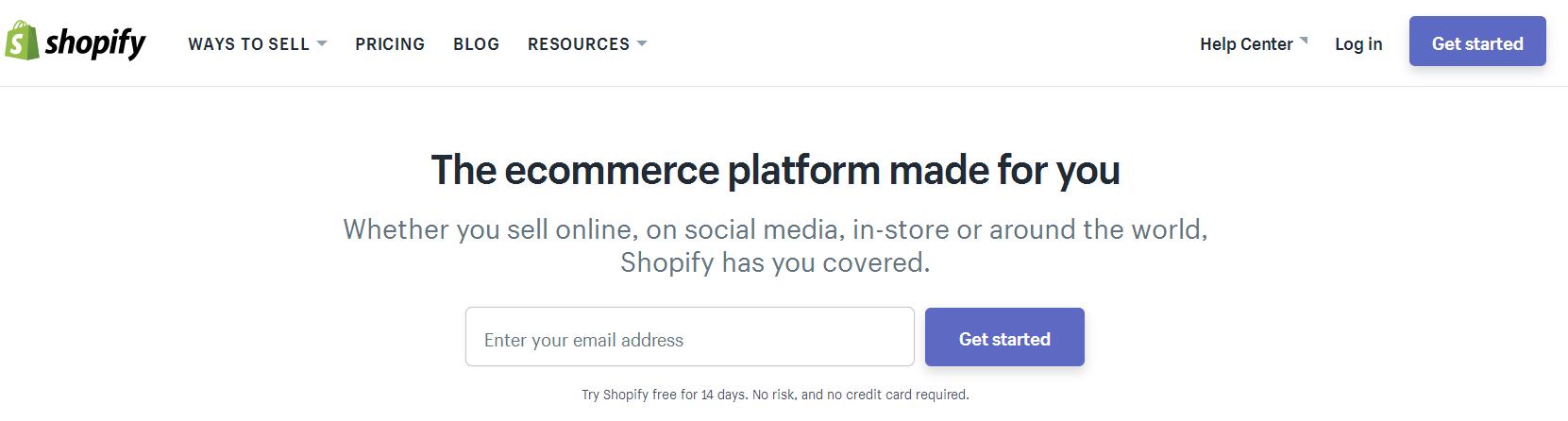
Task: Click the 'Whether you sell online' subheading line
Action: 774,229
